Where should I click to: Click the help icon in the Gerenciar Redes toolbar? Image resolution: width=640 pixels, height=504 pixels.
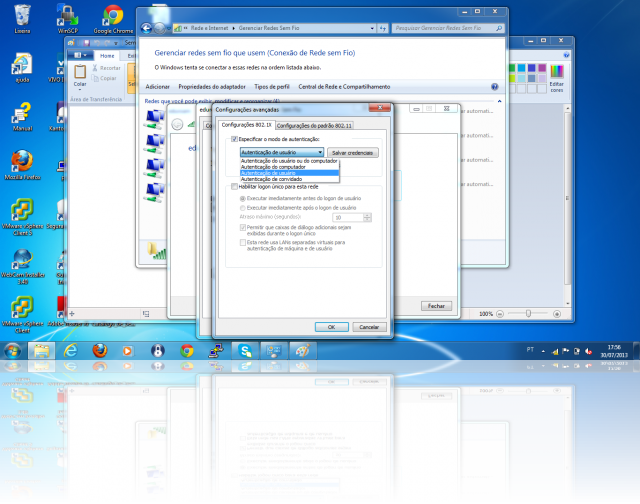(495, 87)
